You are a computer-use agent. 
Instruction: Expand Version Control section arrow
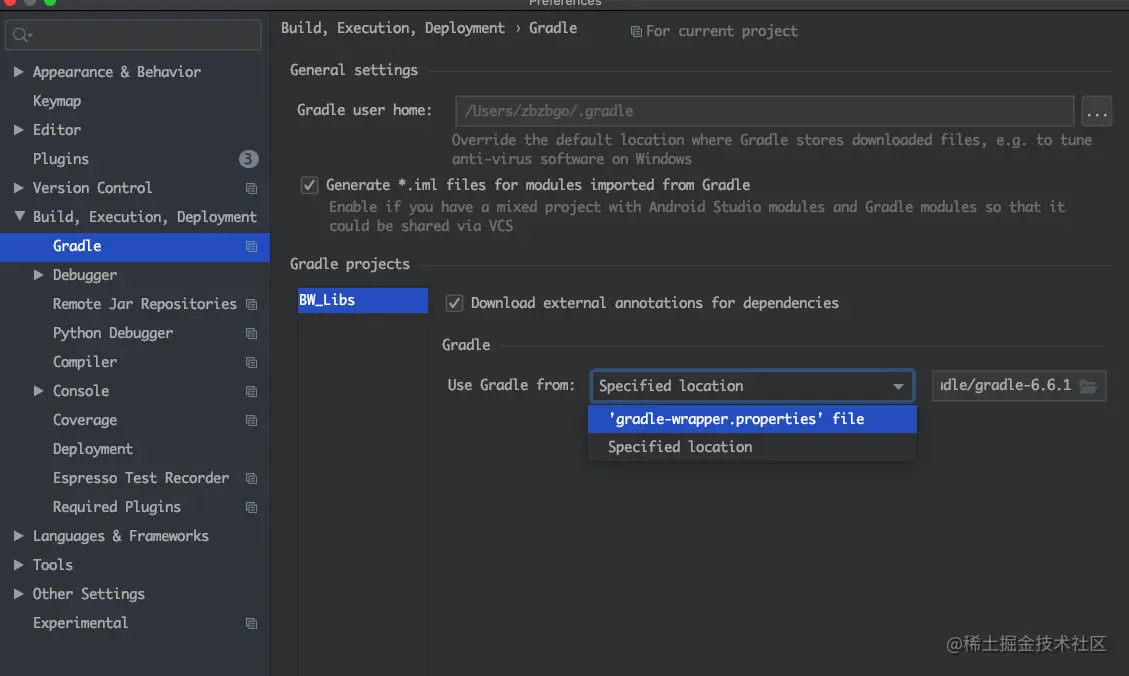19,187
